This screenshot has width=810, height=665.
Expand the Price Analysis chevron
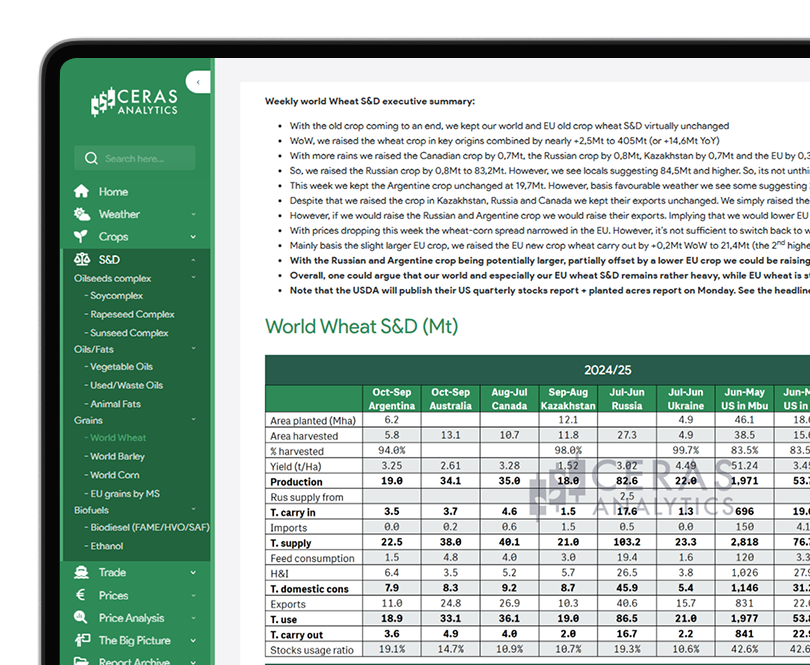coord(193,618)
